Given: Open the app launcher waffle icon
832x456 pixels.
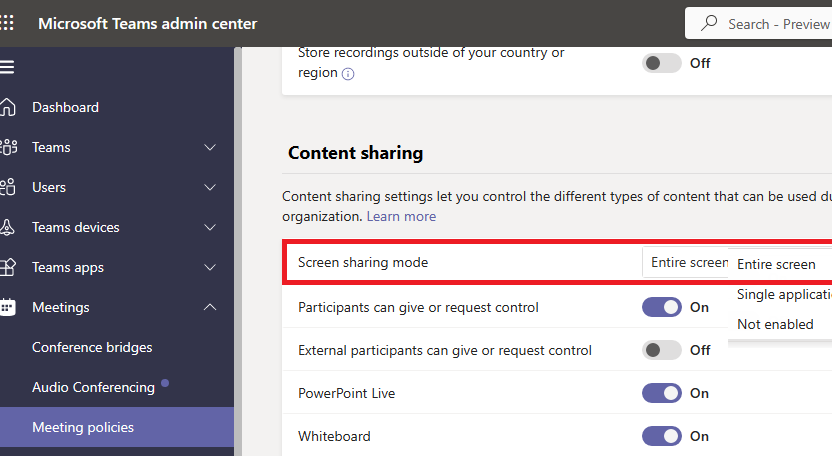Looking at the screenshot, I should pos(7,23).
